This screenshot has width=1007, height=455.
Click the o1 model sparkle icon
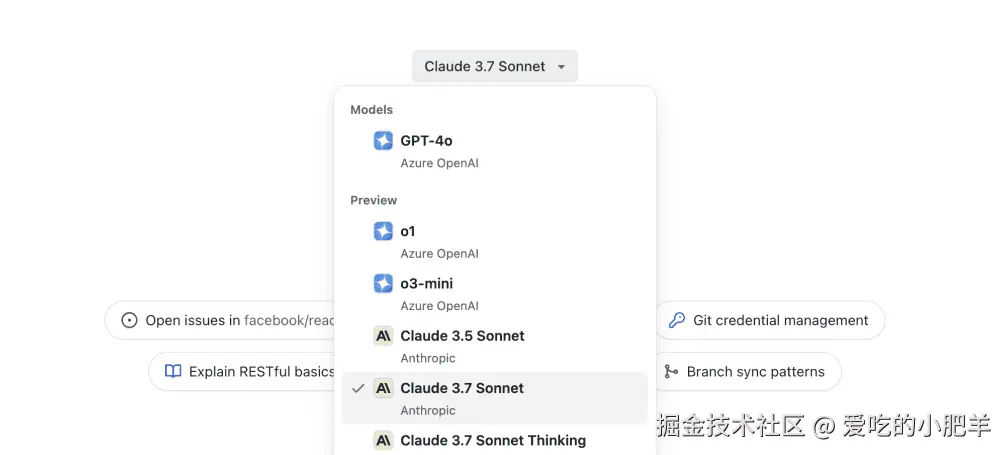pos(383,231)
